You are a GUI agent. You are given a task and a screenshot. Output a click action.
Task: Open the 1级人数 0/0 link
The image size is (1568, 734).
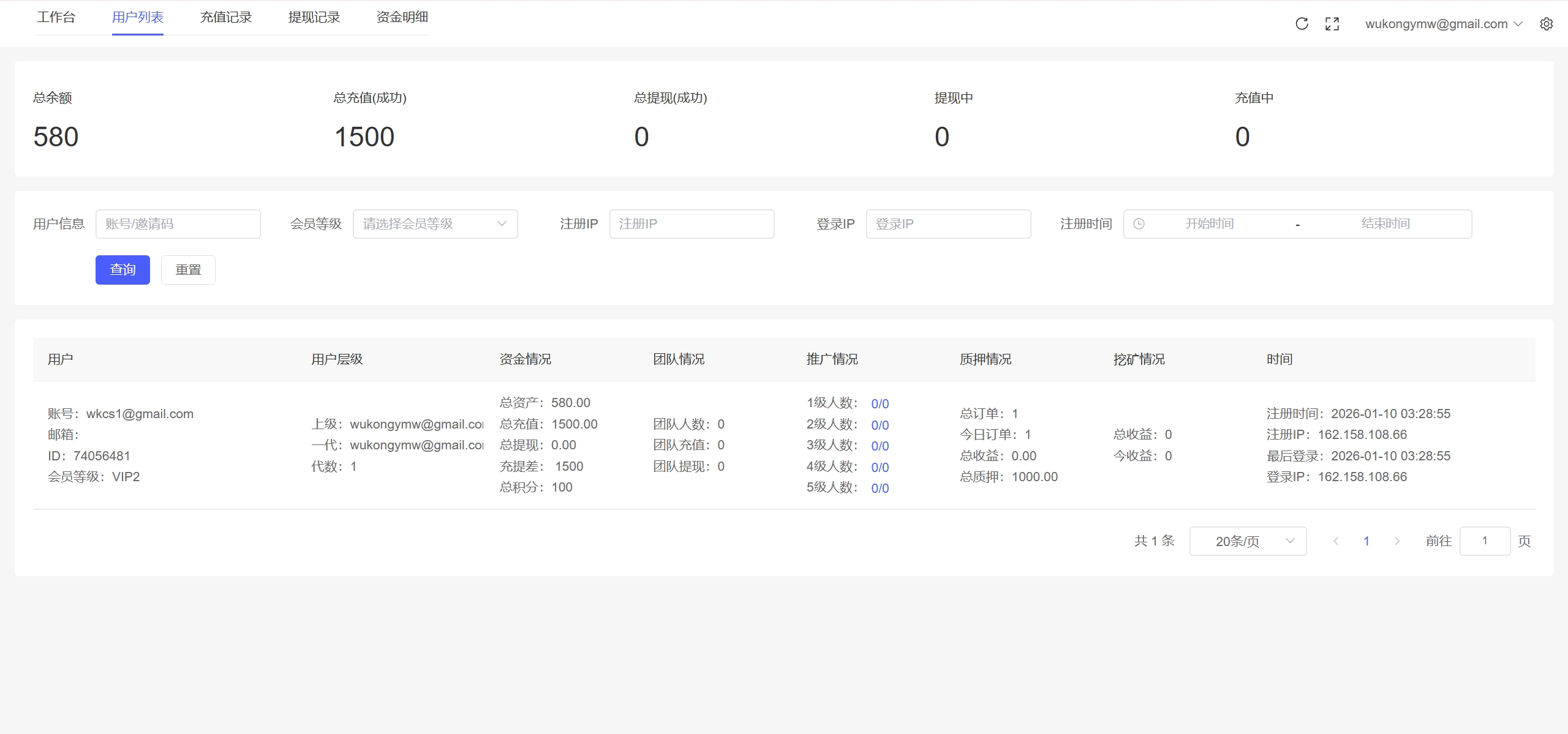pos(880,403)
